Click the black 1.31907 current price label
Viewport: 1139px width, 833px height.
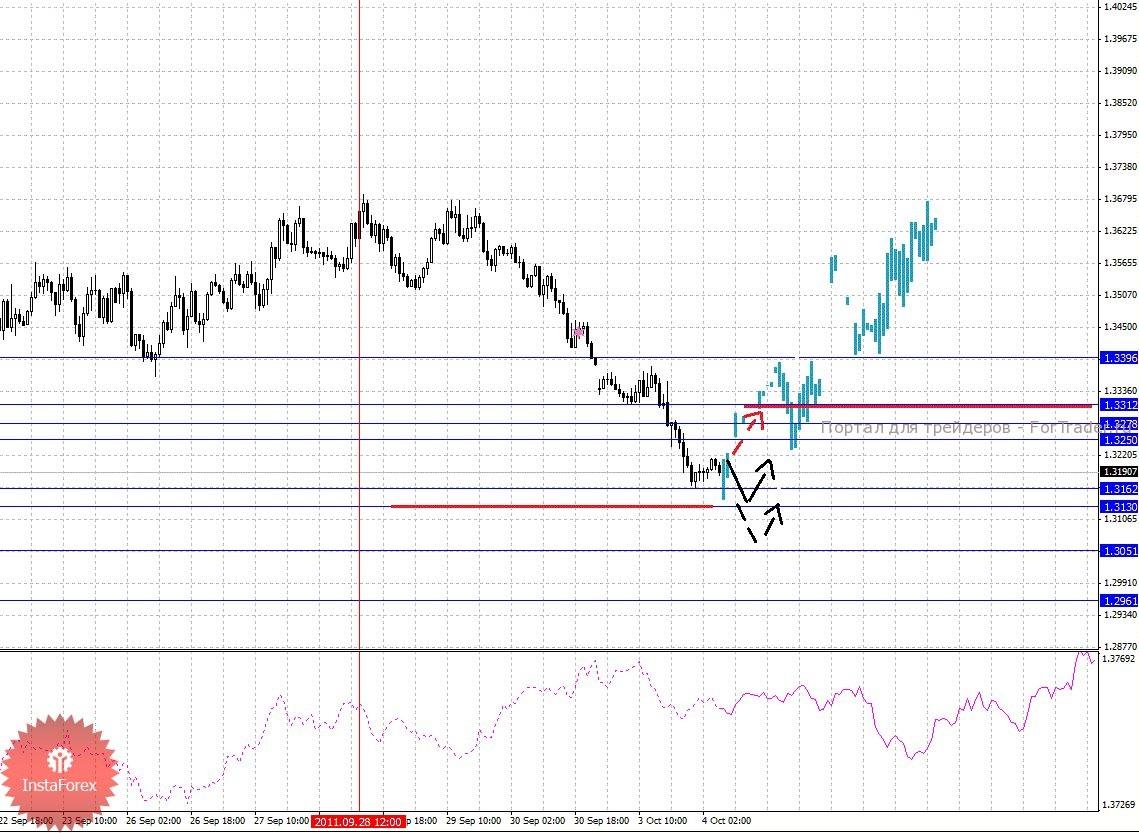(1117, 471)
